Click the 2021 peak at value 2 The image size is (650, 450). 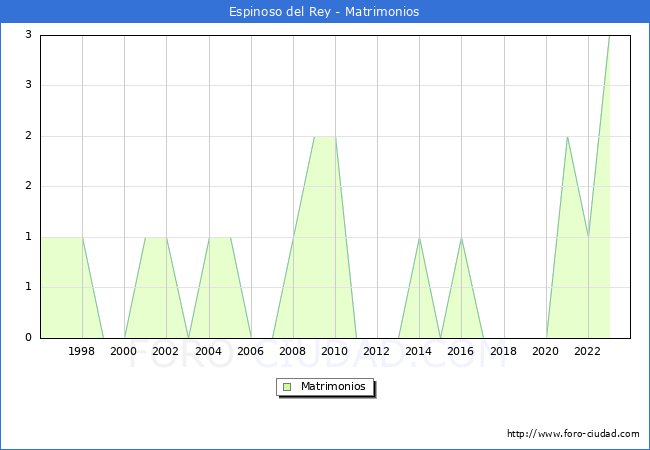coord(567,137)
